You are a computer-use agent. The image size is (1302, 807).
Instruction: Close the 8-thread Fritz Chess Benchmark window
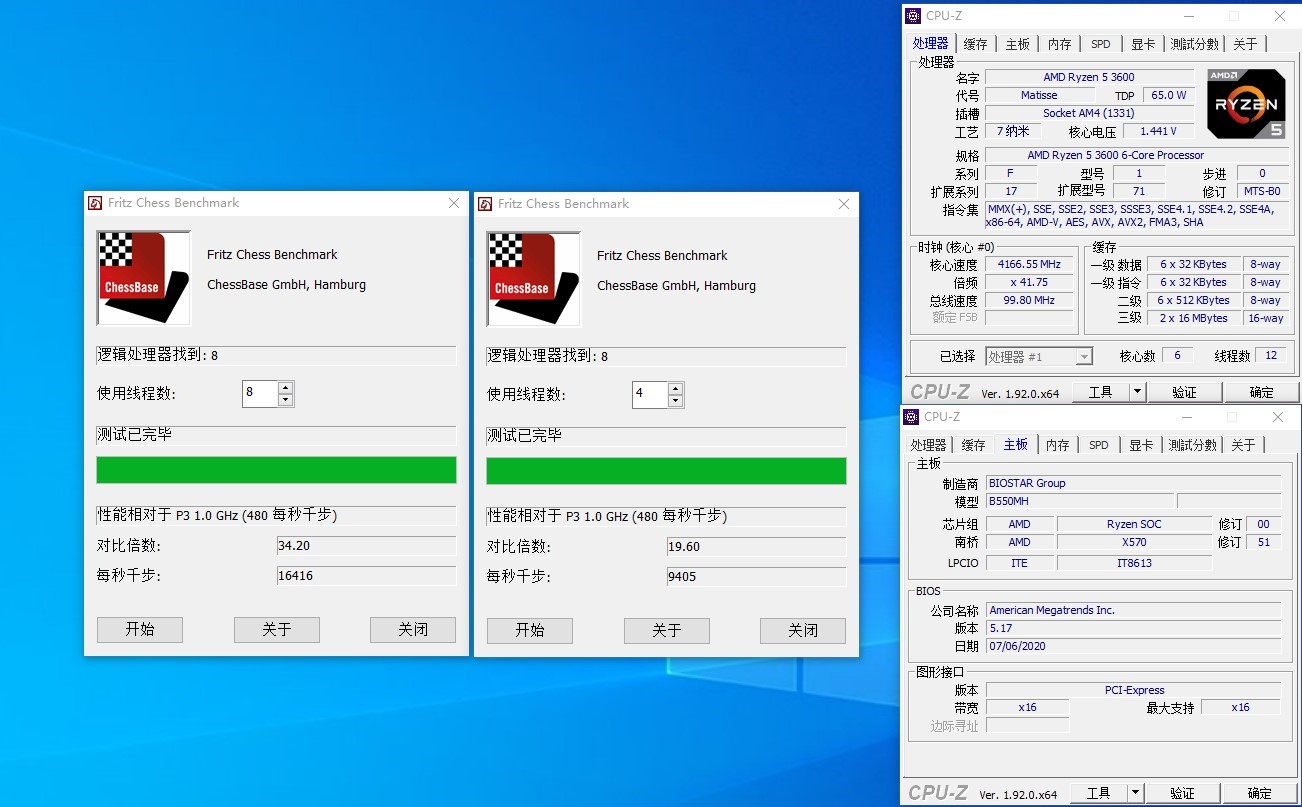click(454, 203)
